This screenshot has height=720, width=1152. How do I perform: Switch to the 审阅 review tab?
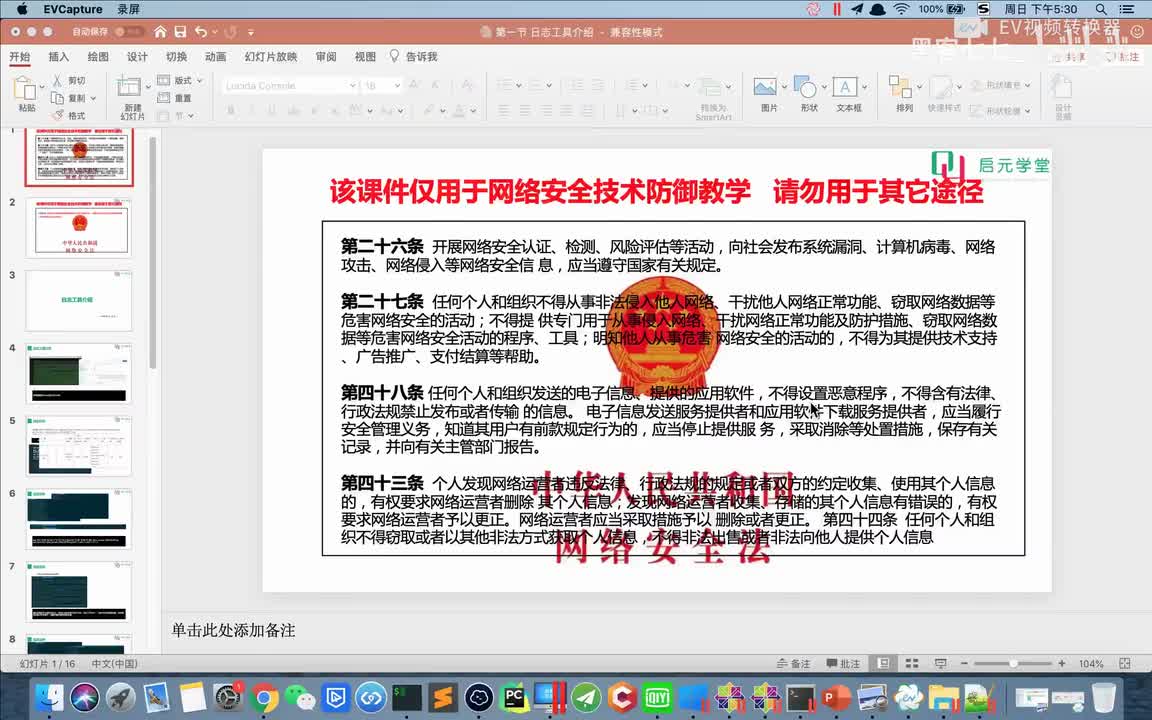(x=326, y=57)
